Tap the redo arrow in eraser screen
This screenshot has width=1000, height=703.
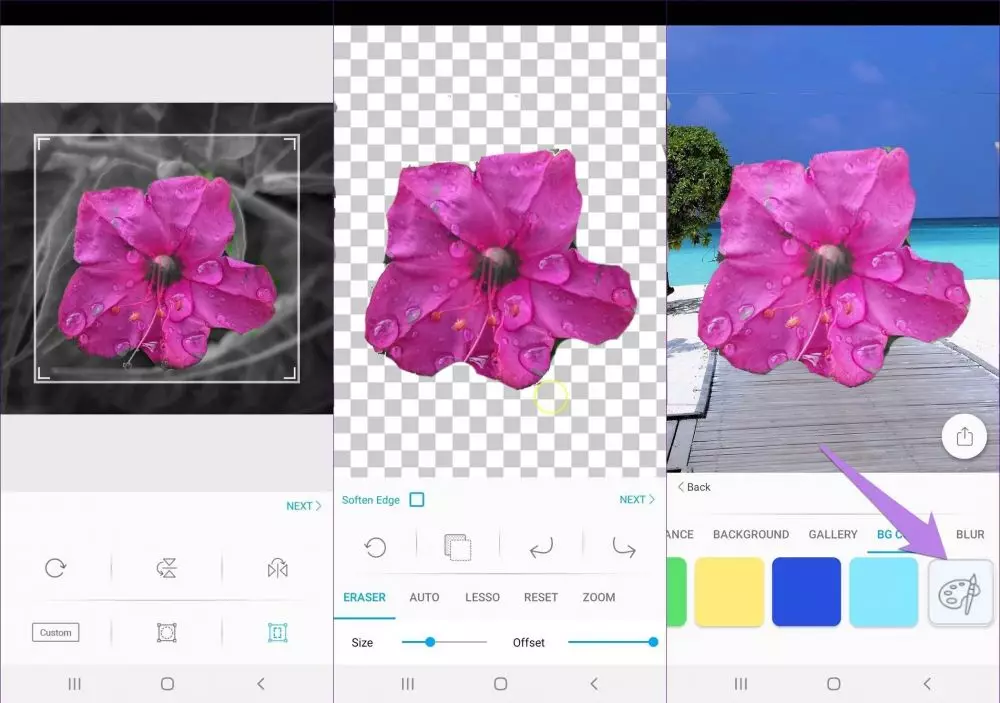coord(624,547)
